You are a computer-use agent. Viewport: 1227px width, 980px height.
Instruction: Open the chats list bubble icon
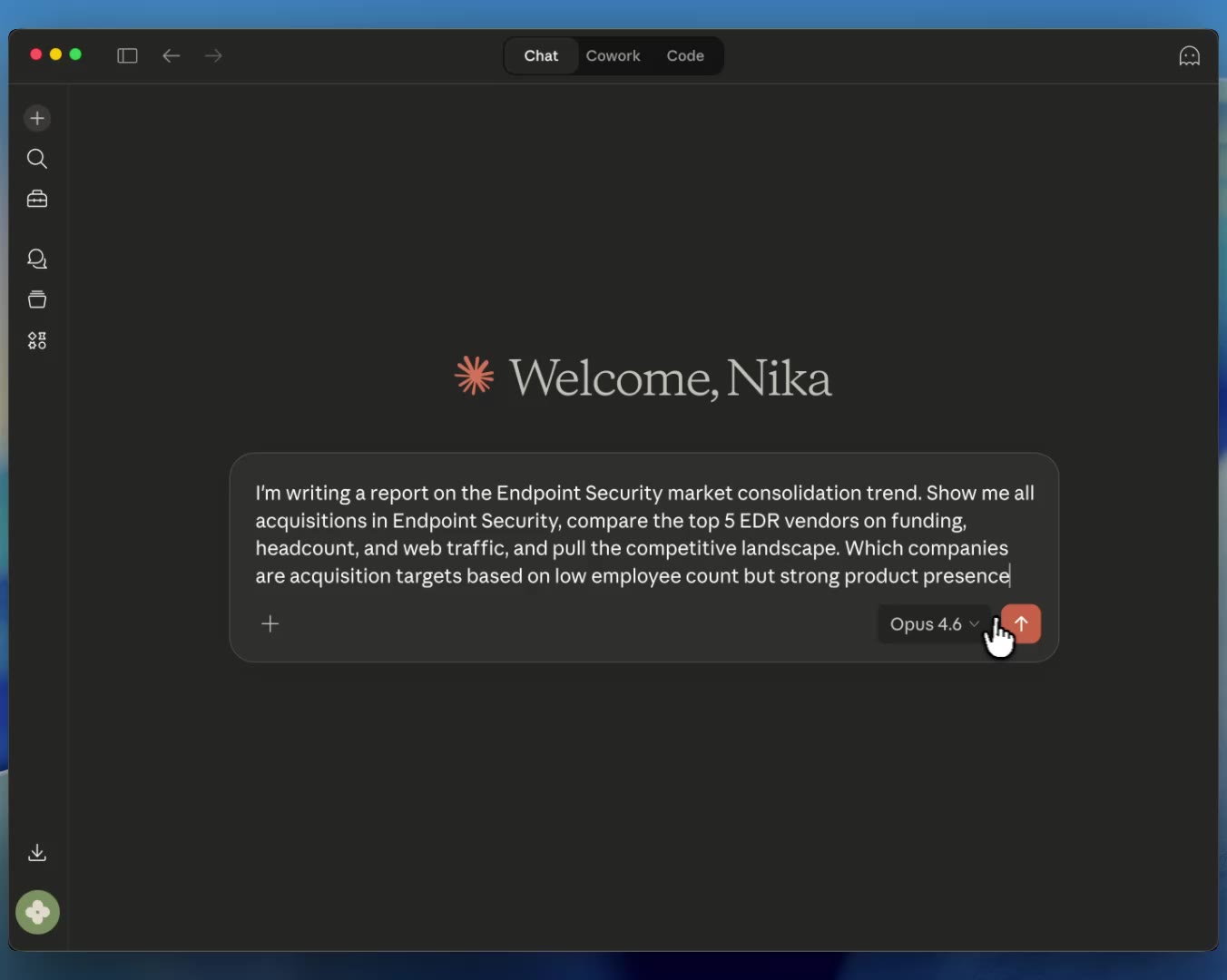coord(37,260)
